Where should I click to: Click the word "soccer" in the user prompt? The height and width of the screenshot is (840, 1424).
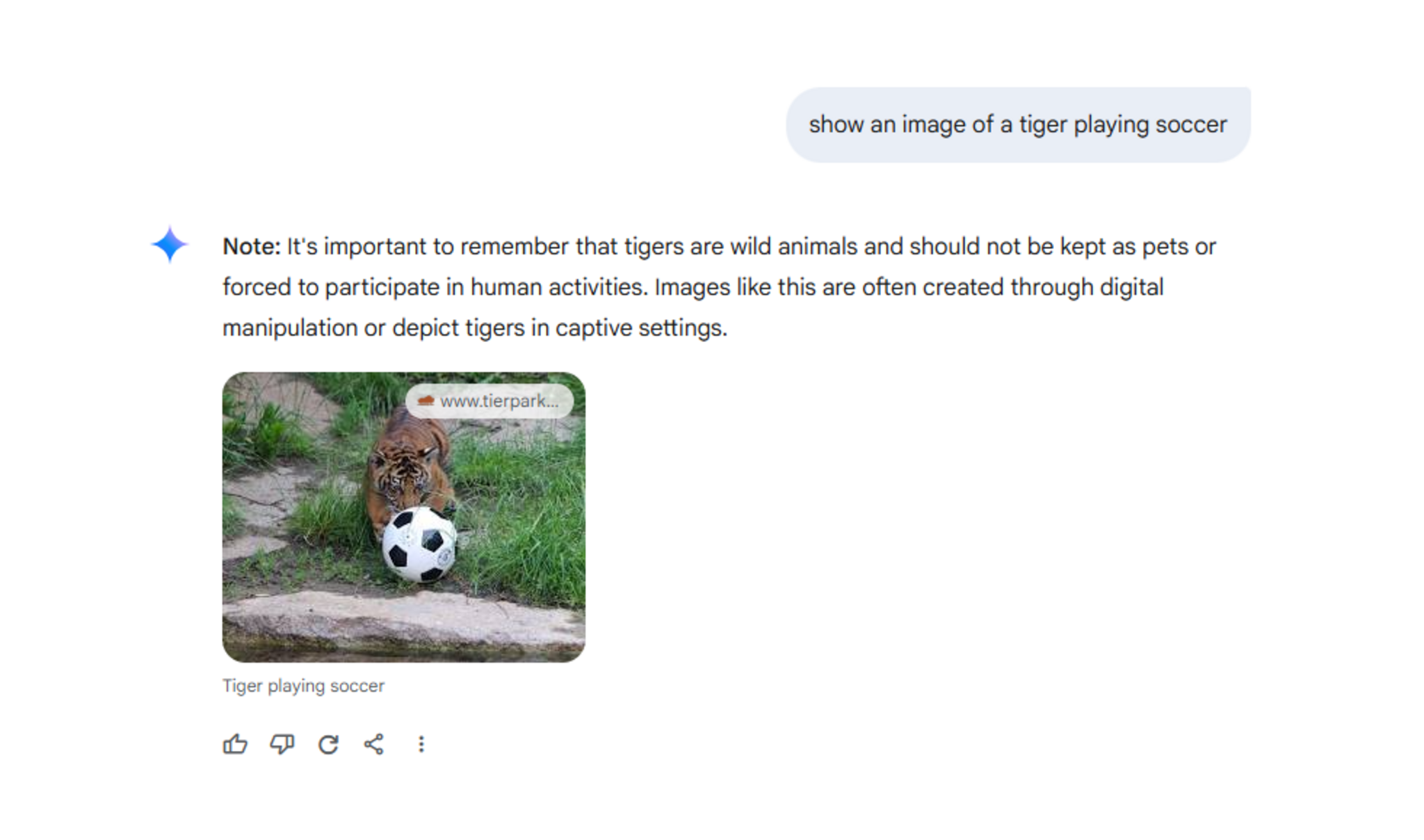click(1190, 125)
